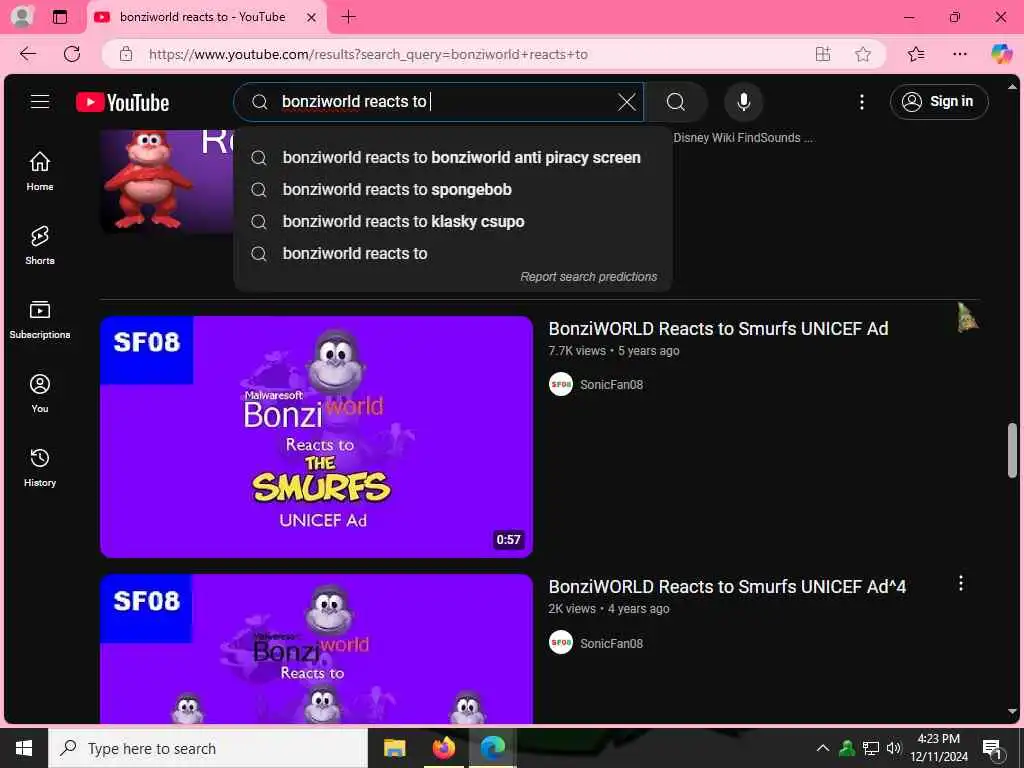1024x768 pixels.
Task: Open History in the sidebar
Action: coord(40,468)
